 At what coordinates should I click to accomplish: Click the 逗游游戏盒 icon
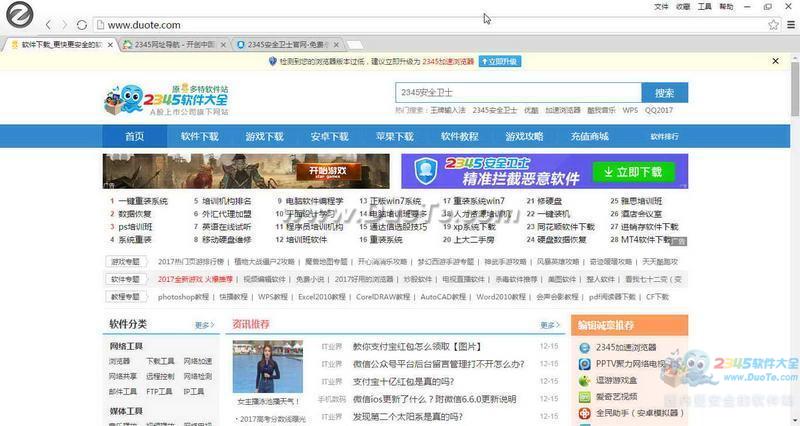coord(584,381)
